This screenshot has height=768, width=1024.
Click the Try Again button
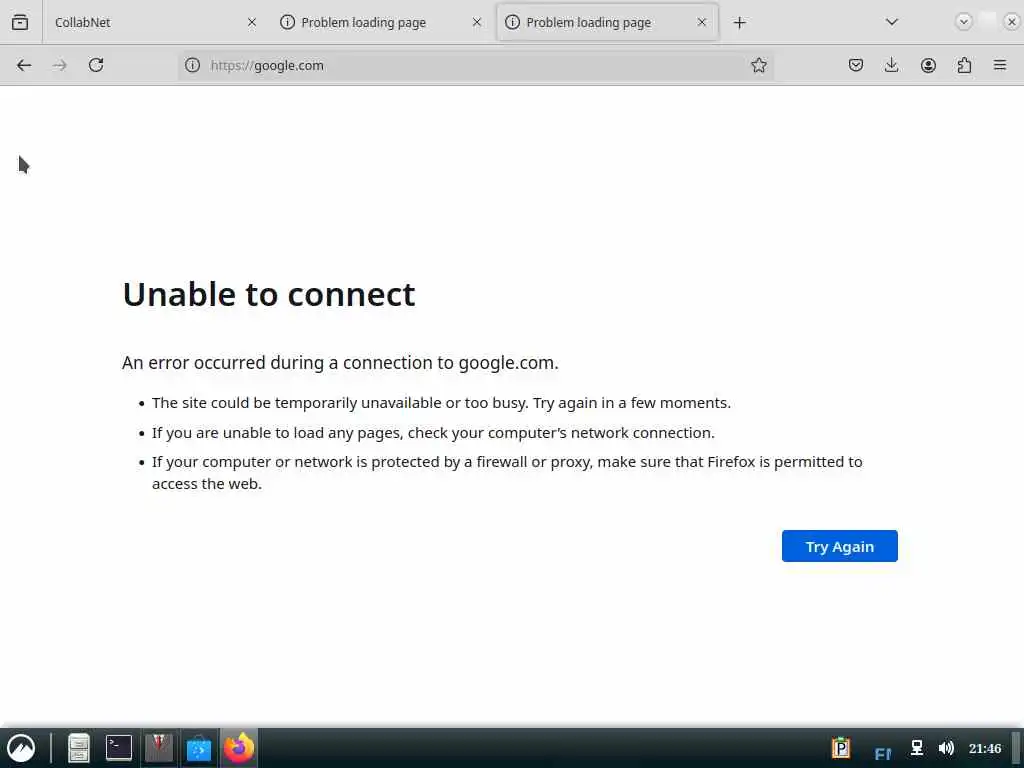pos(839,546)
